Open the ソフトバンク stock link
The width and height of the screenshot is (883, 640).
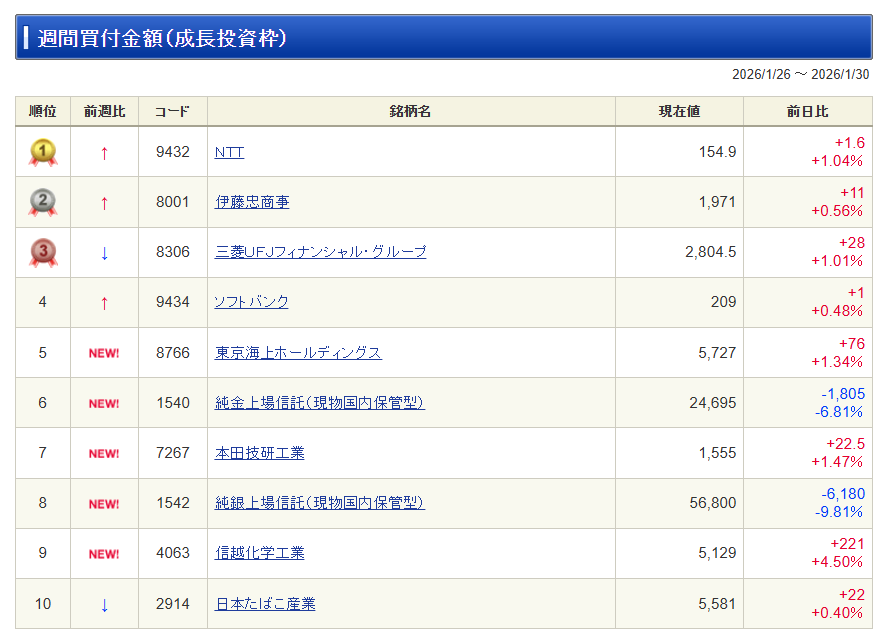click(x=251, y=302)
